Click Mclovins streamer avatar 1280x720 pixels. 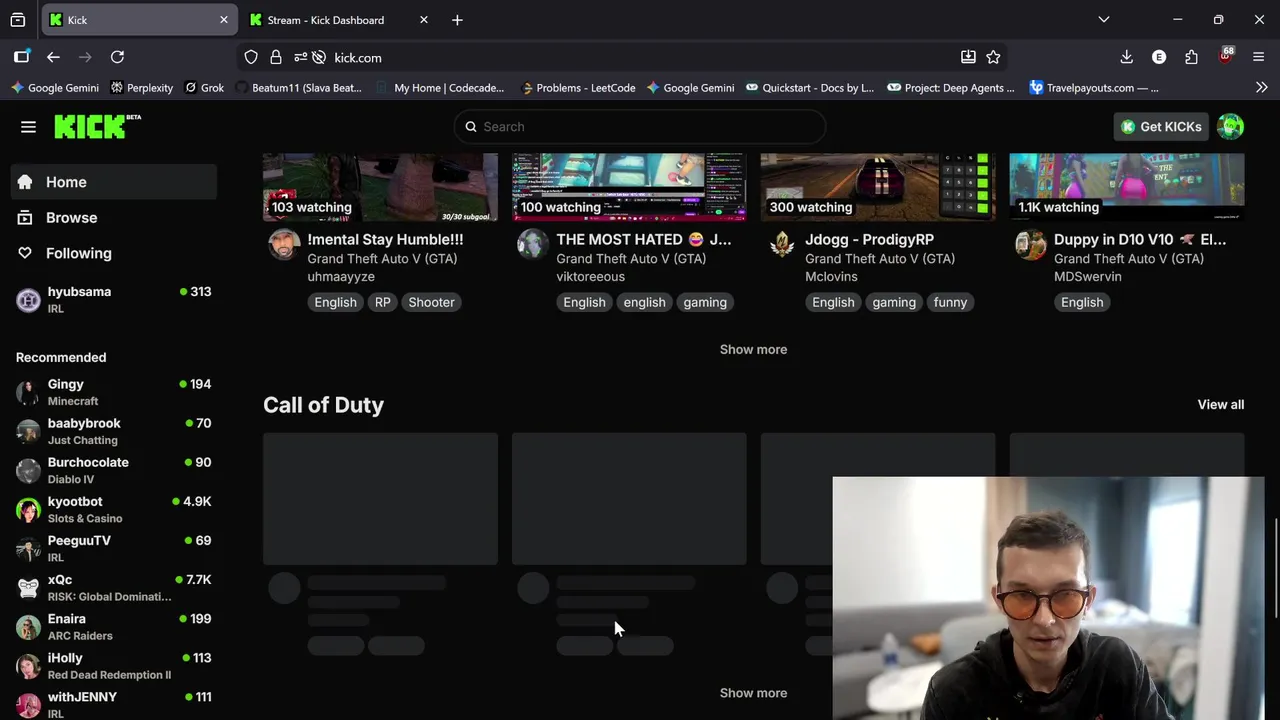coord(782,244)
